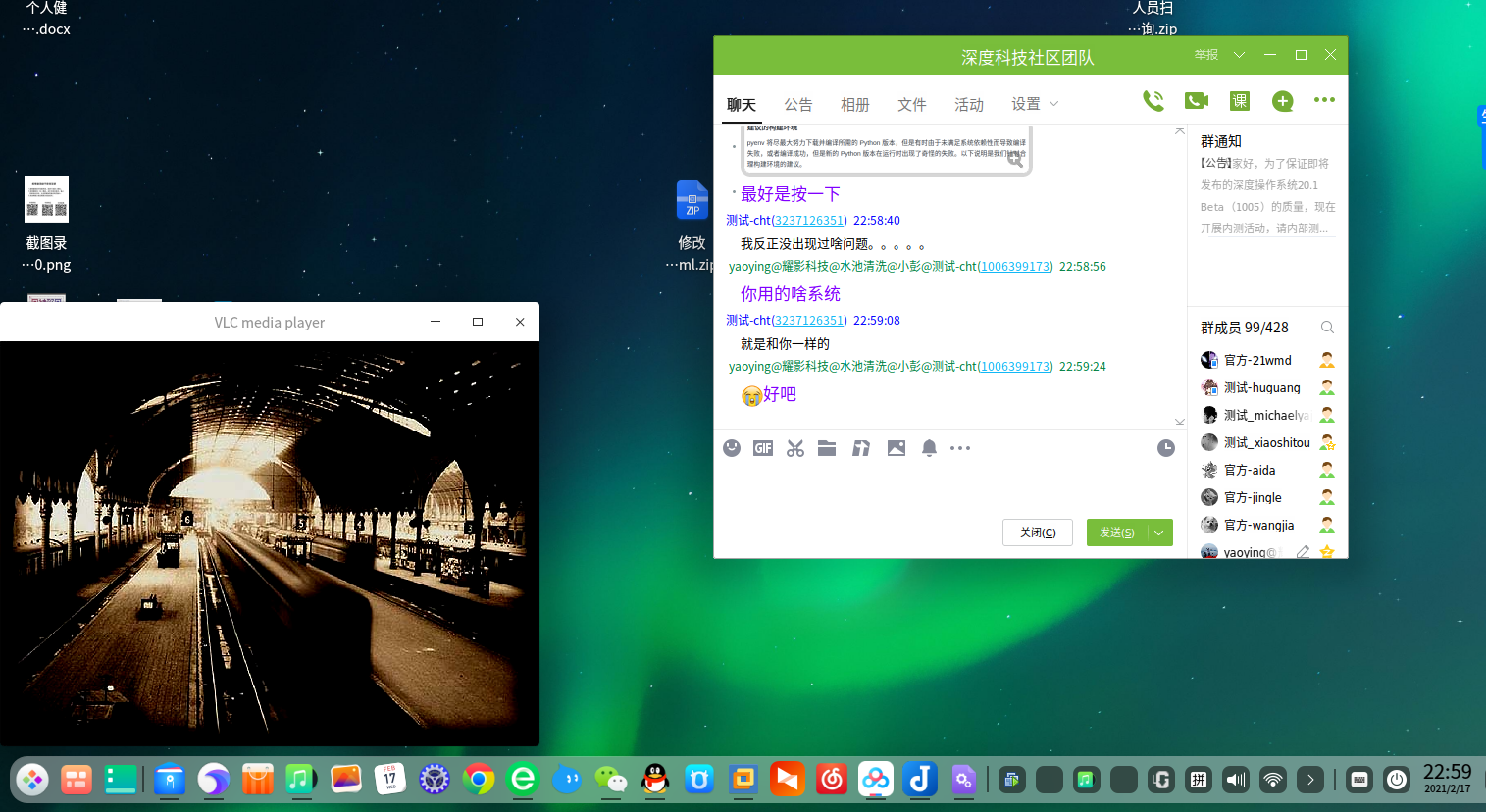
Task: Open NetEase Cloud Music in the dock
Action: [832, 780]
